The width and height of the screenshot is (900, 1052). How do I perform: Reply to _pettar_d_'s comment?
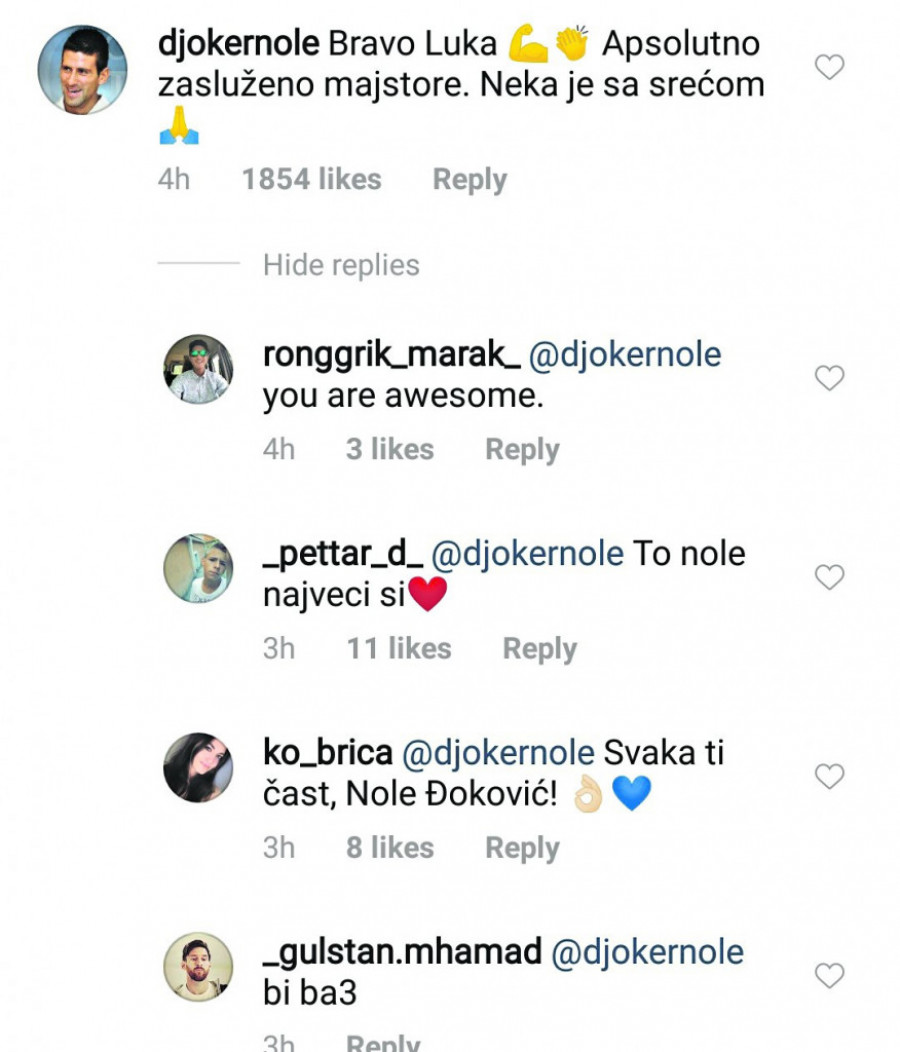540,649
